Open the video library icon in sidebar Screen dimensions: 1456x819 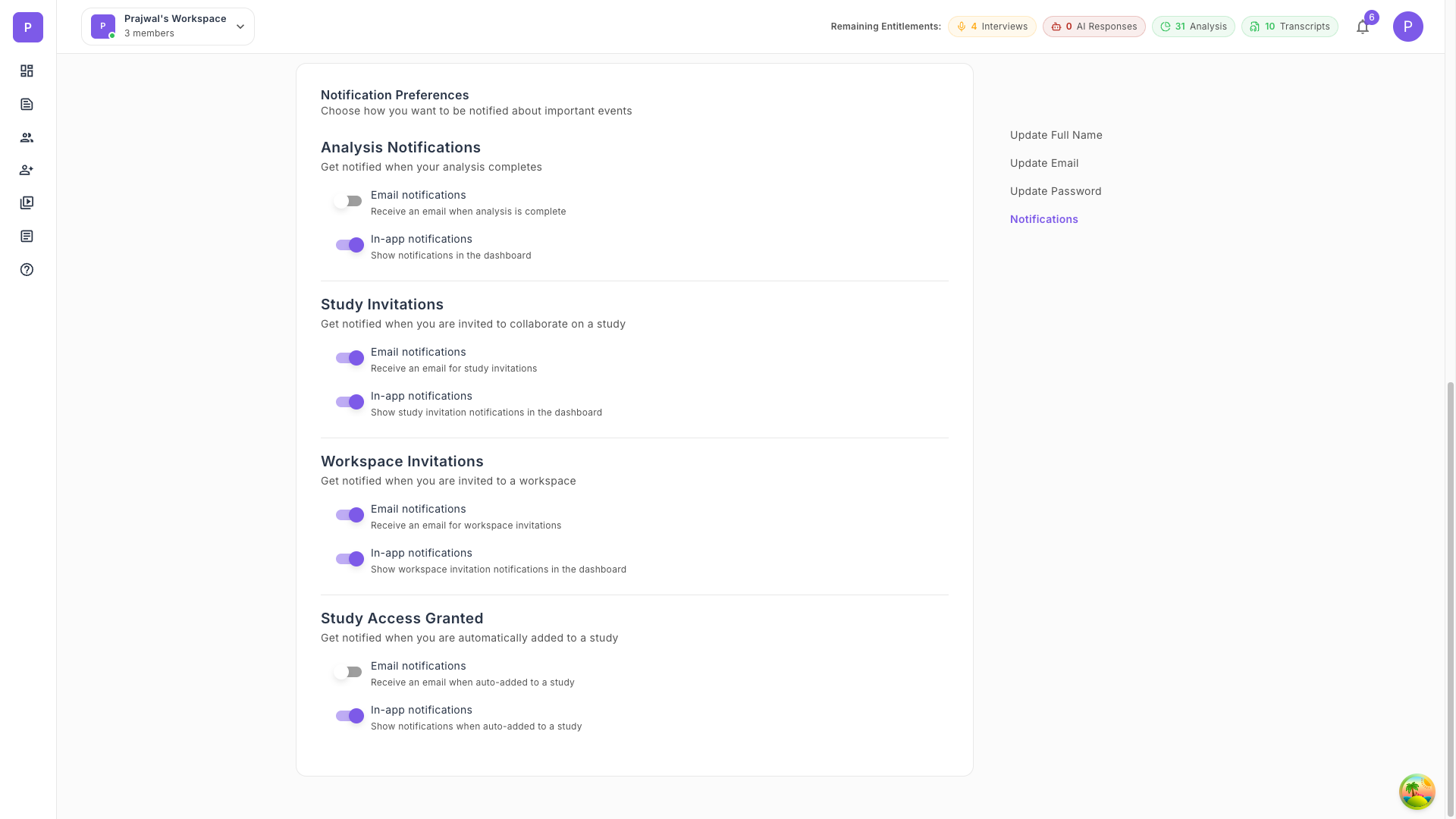point(27,202)
